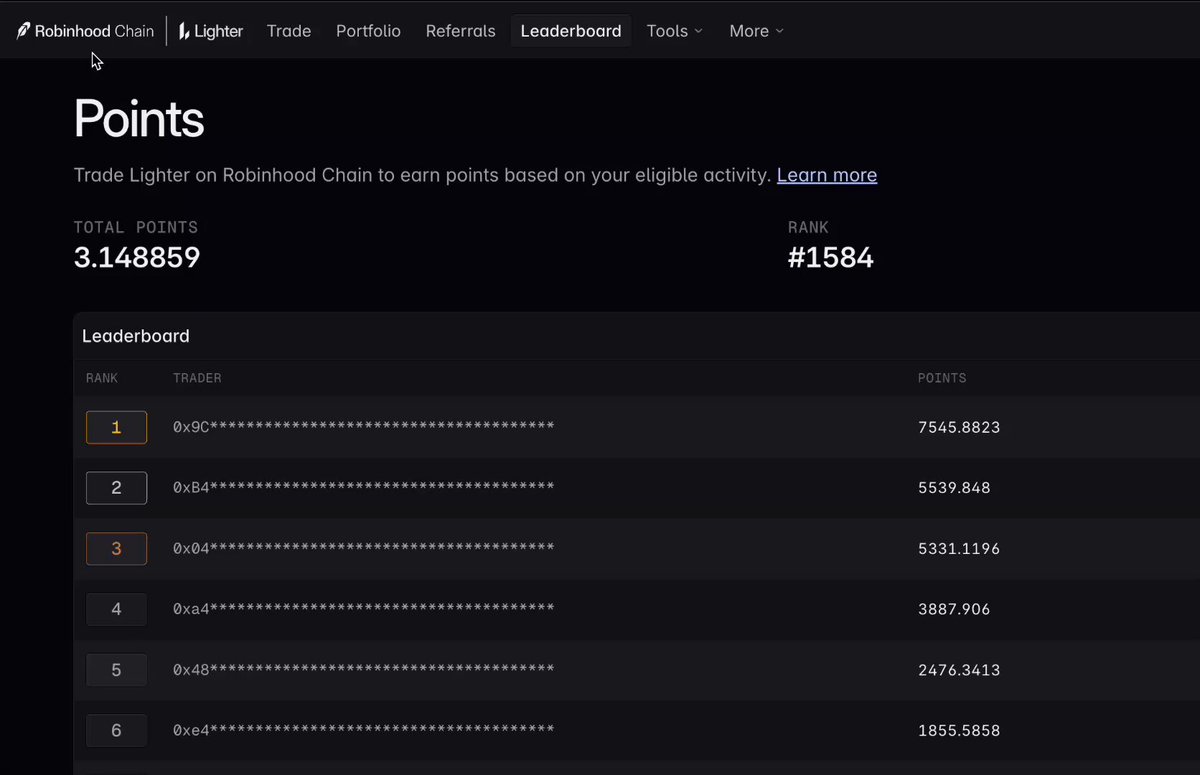This screenshot has width=1200, height=775.
Task: Click the Lighter logo icon
Action: pyautogui.click(x=184, y=31)
